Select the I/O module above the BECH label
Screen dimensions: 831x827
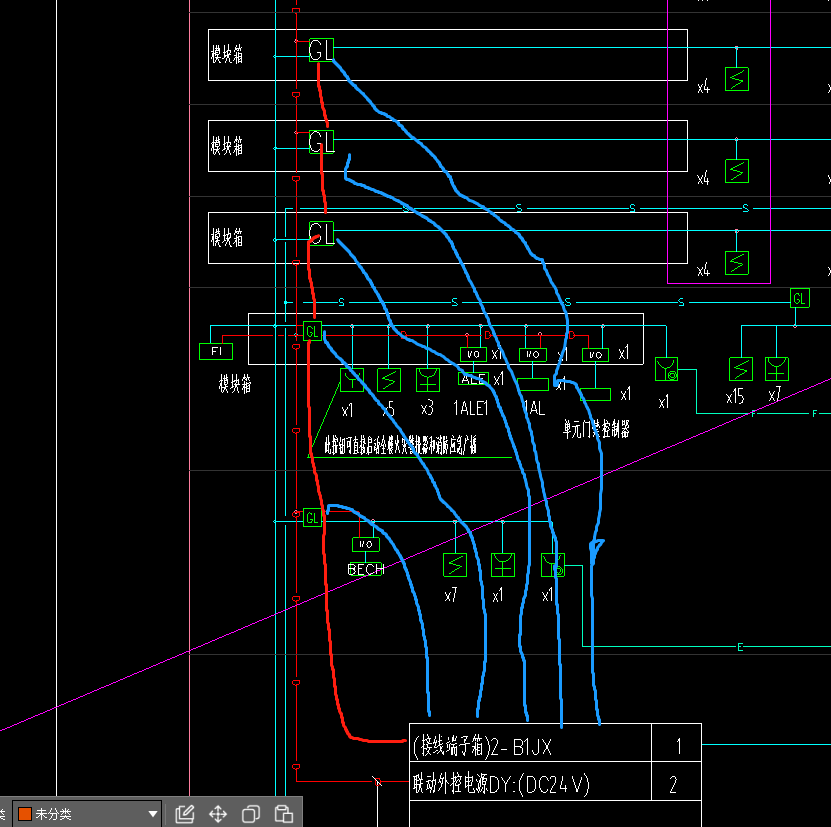(x=366, y=544)
